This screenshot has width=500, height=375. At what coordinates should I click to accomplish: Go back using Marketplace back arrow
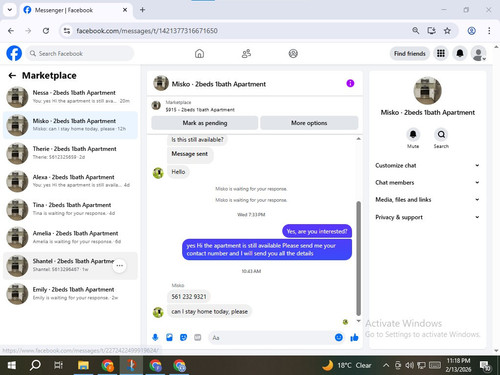pyautogui.click(x=12, y=76)
